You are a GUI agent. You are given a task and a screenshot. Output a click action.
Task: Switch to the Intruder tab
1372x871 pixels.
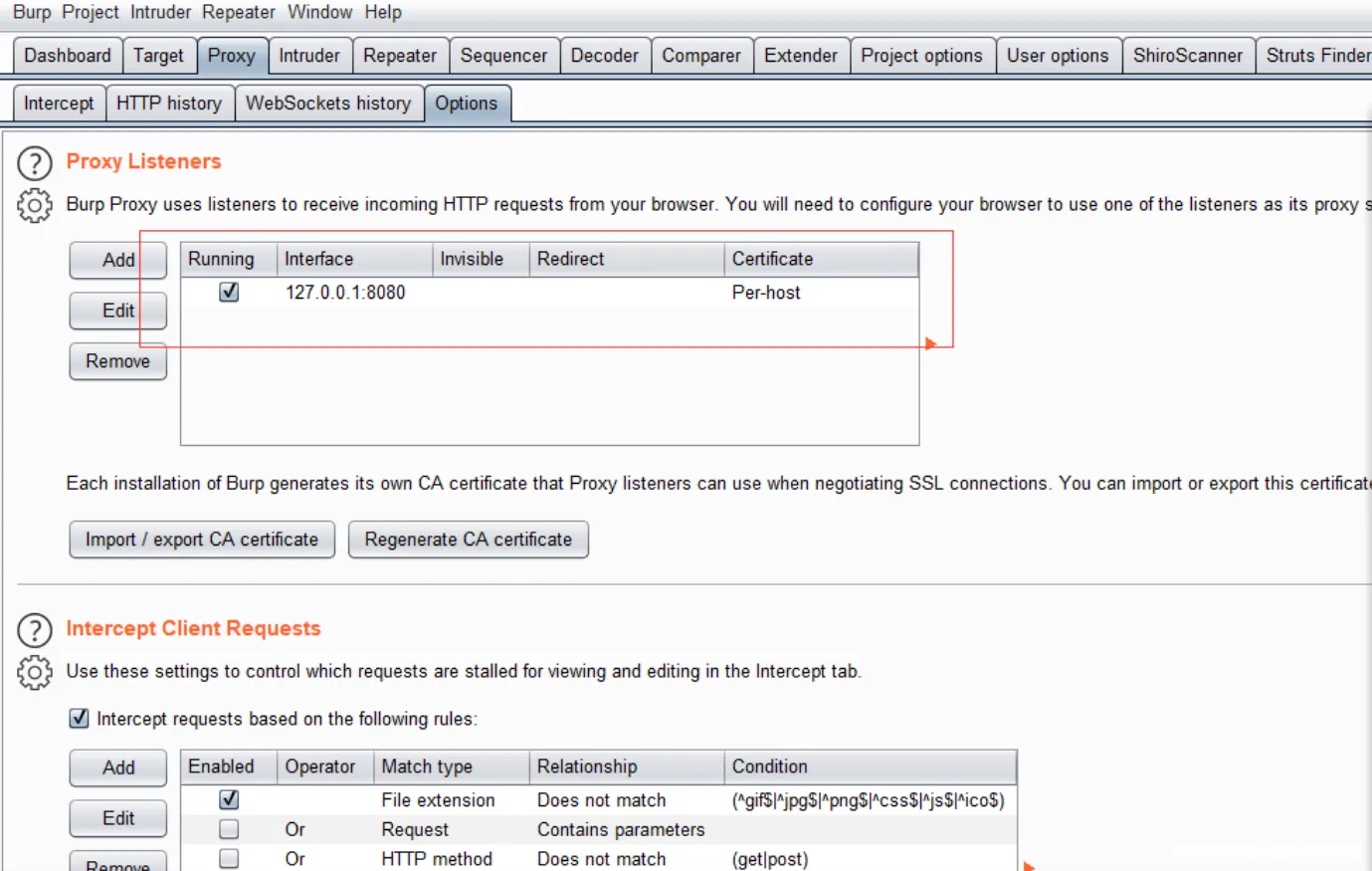(308, 56)
